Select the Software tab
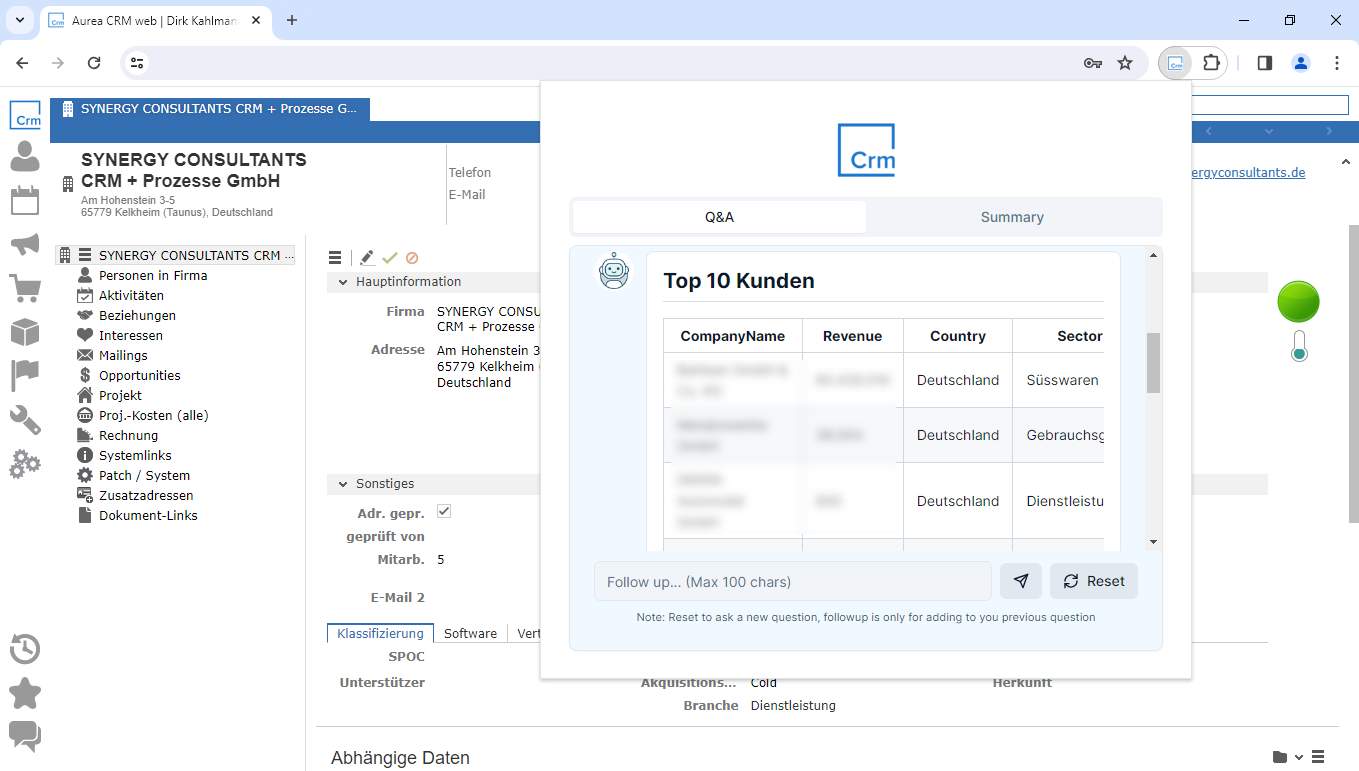This screenshot has height=771, width=1359. tap(470, 634)
